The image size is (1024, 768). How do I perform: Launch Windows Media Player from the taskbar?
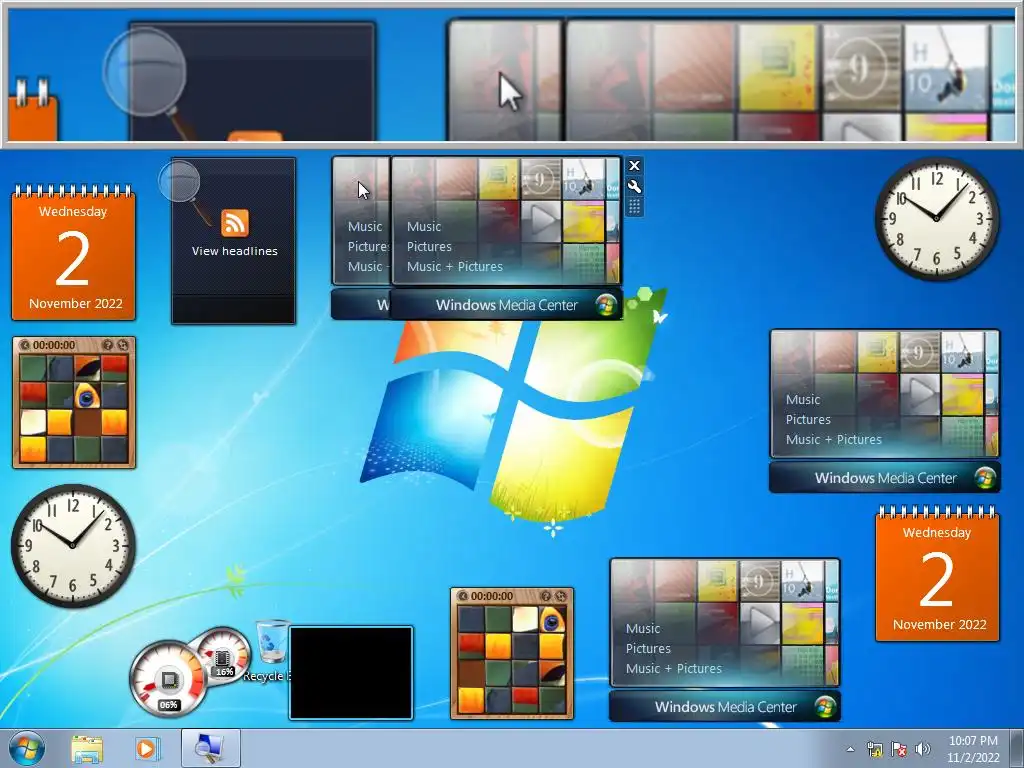tap(147, 748)
